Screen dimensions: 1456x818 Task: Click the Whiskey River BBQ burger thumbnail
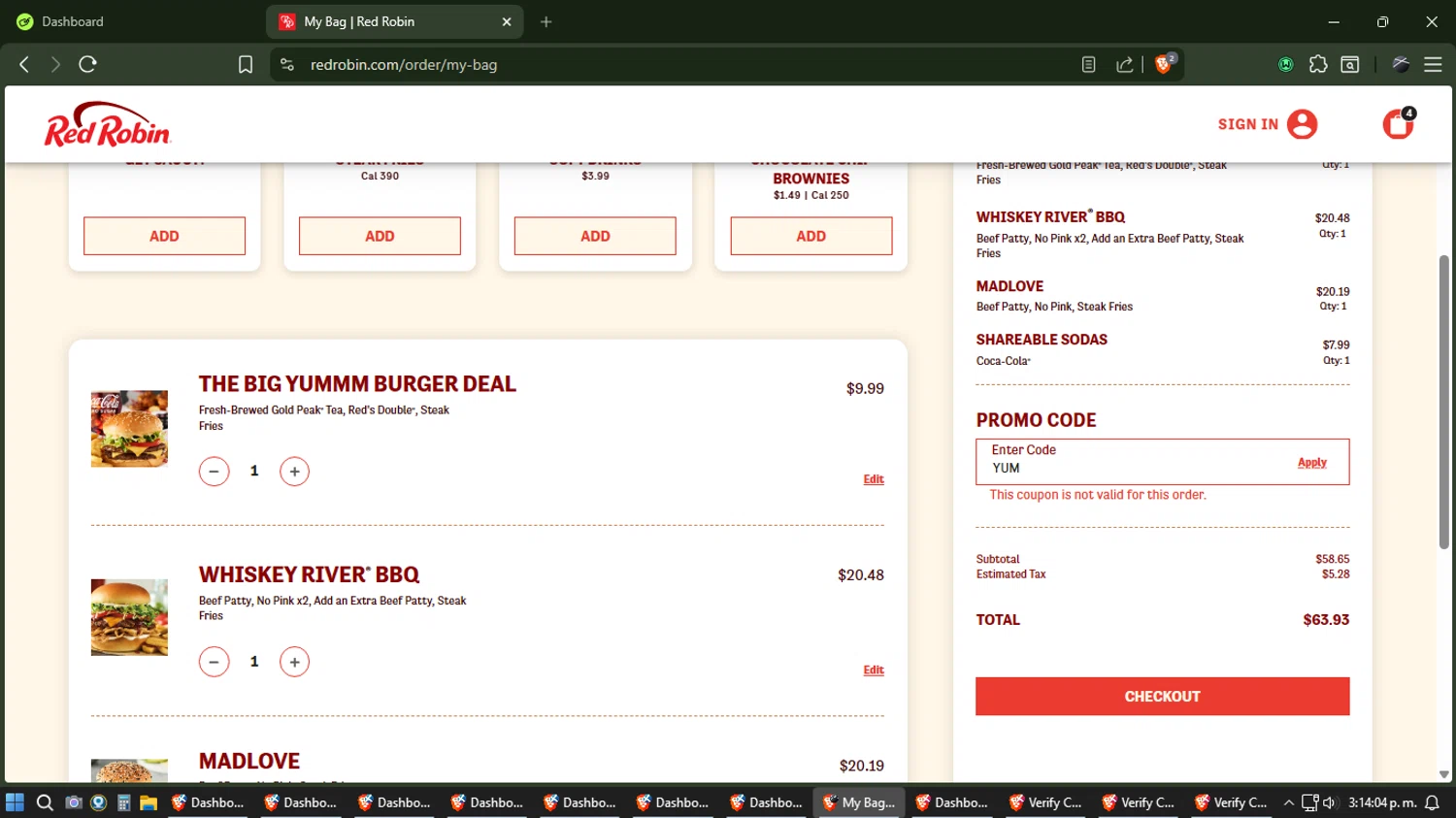129,617
